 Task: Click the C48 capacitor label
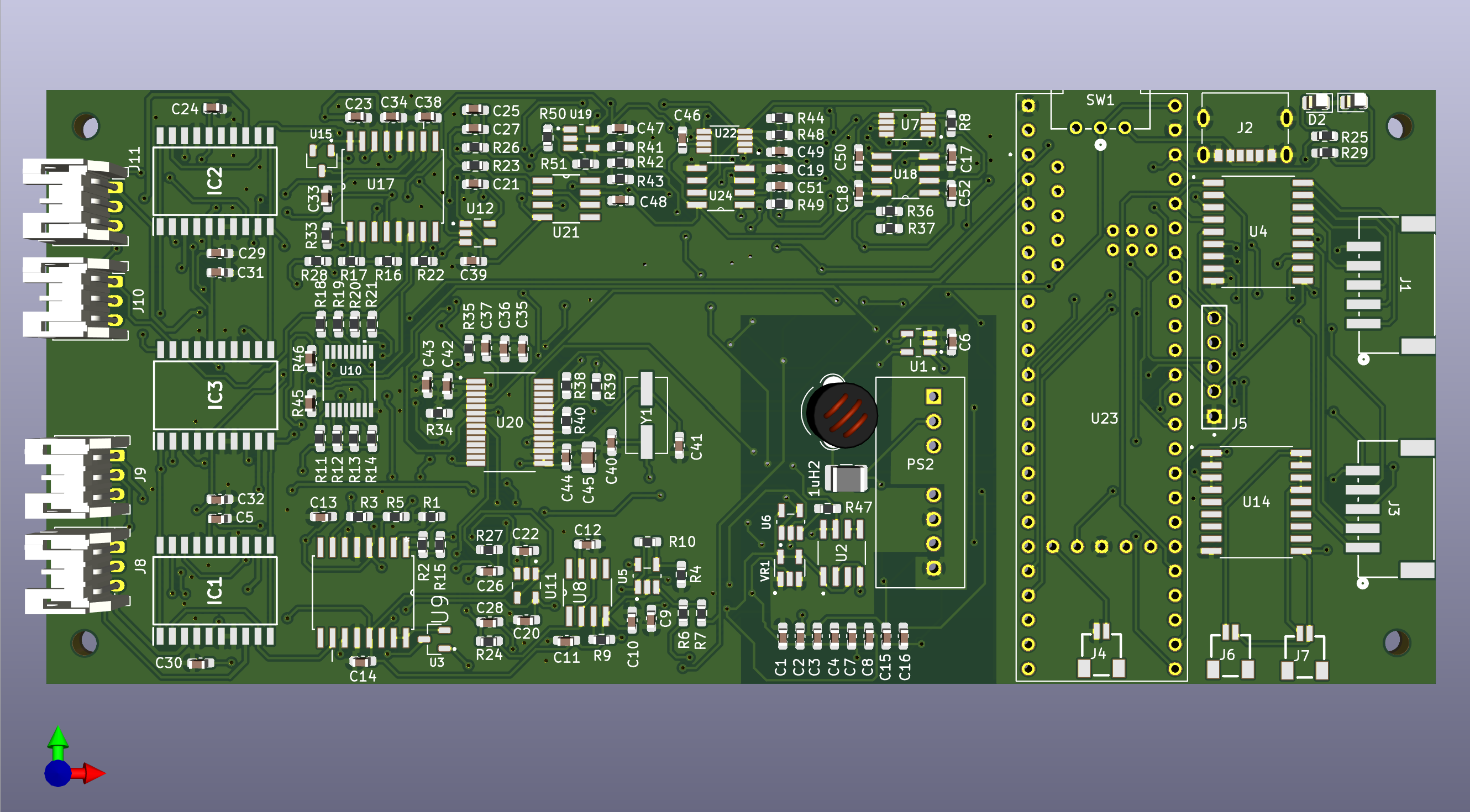653,202
